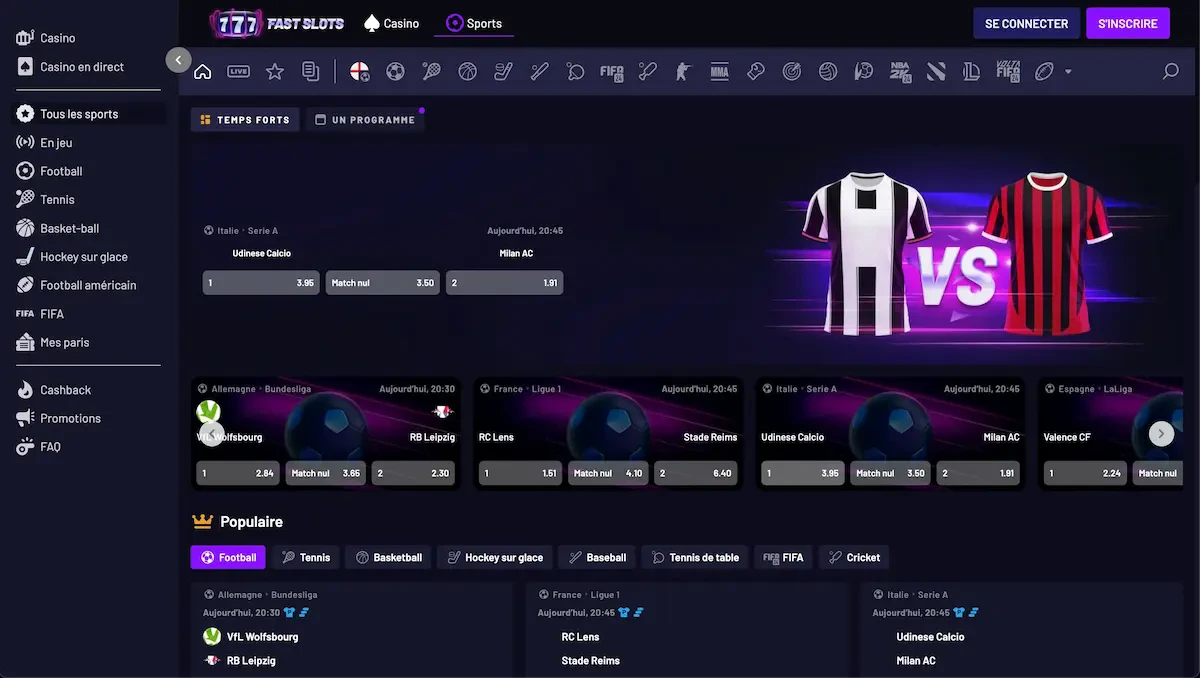This screenshot has height=678, width=1200.
Task: Select the MMA icon in toolbar
Action: [719, 72]
